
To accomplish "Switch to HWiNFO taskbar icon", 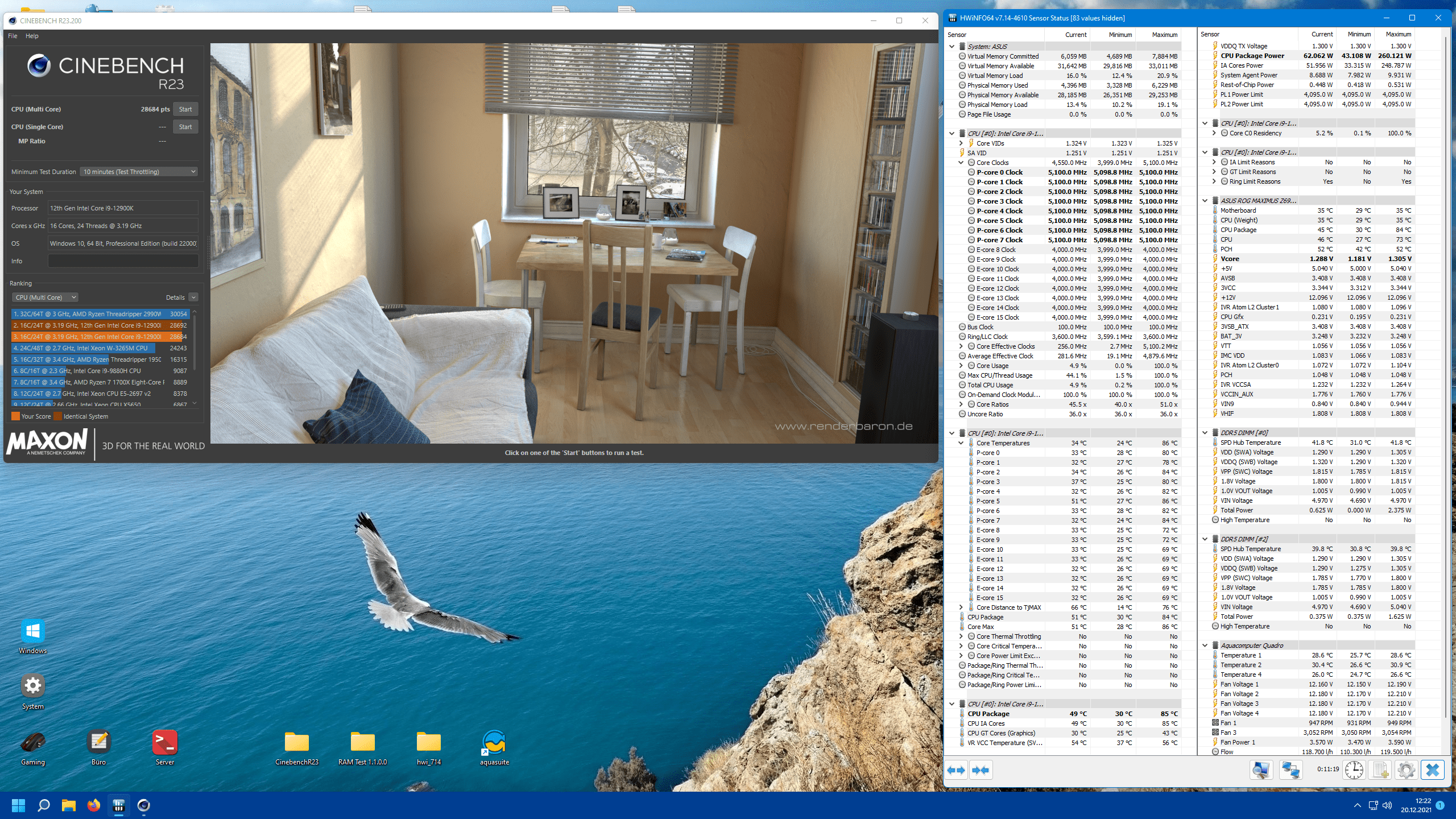I will (118, 805).
